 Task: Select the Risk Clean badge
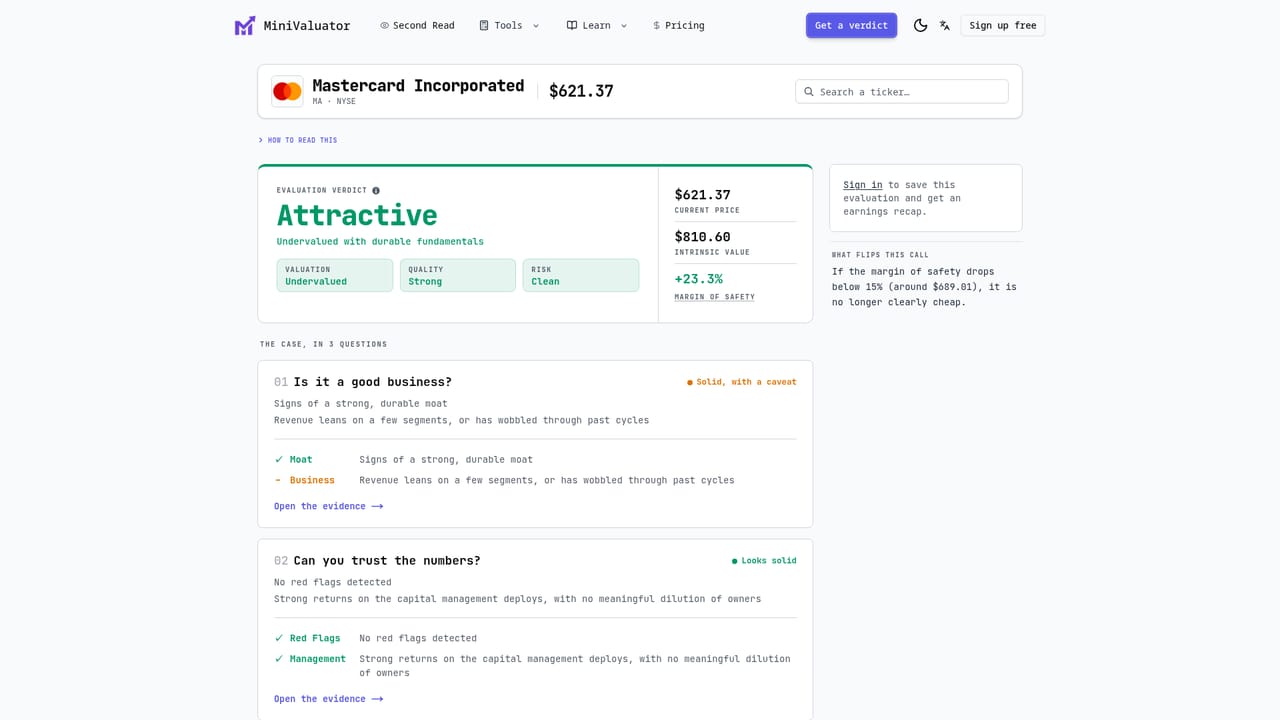[581, 275]
